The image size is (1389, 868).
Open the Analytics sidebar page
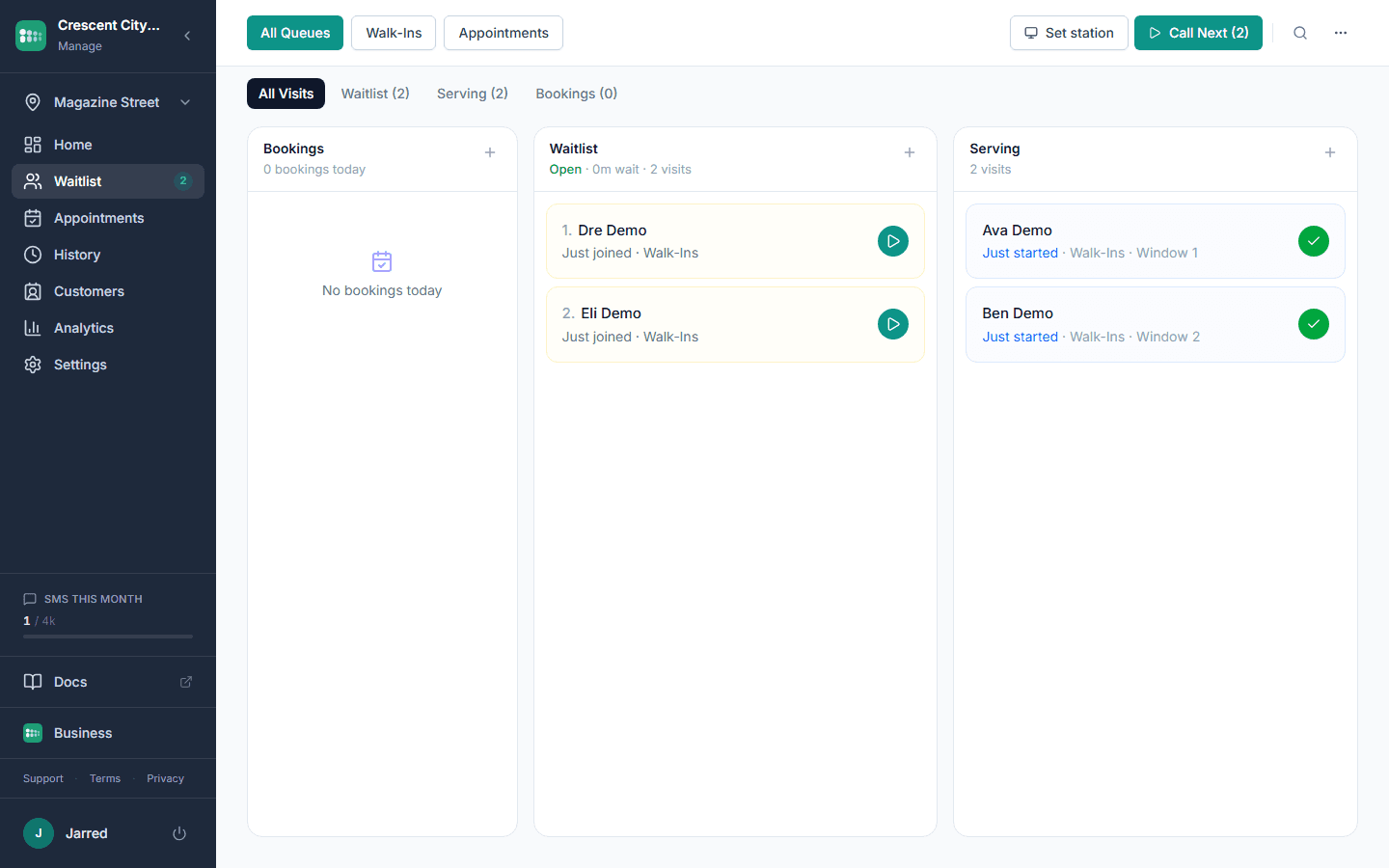click(x=108, y=328)
